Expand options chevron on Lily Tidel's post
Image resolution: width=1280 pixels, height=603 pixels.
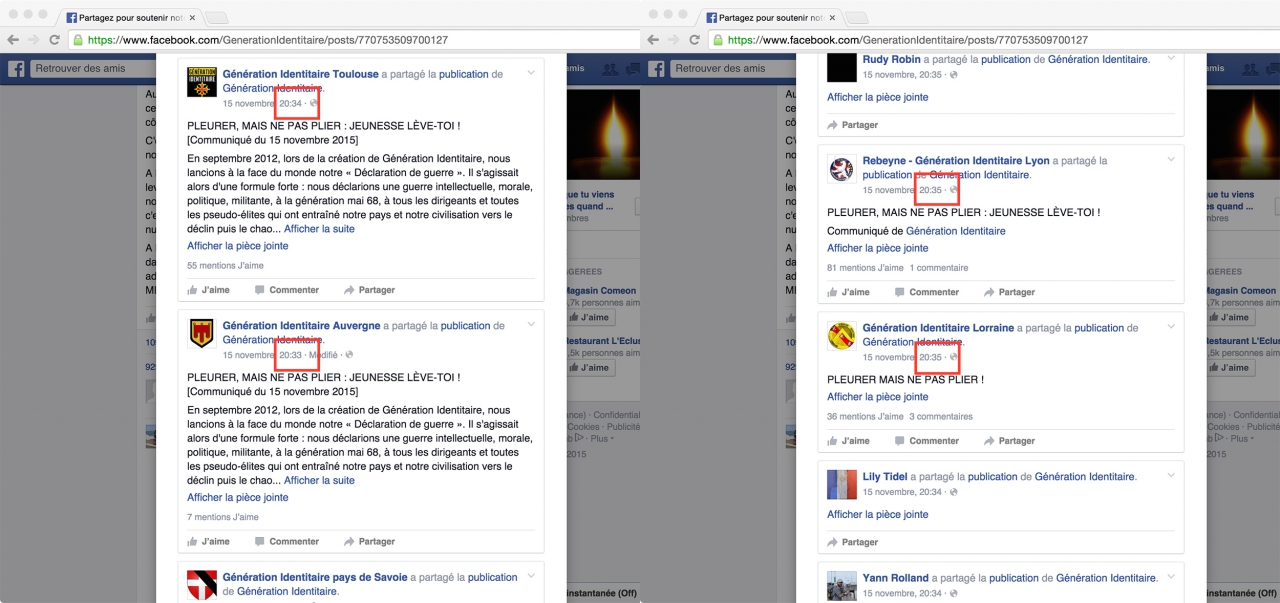coord(1171,476)
